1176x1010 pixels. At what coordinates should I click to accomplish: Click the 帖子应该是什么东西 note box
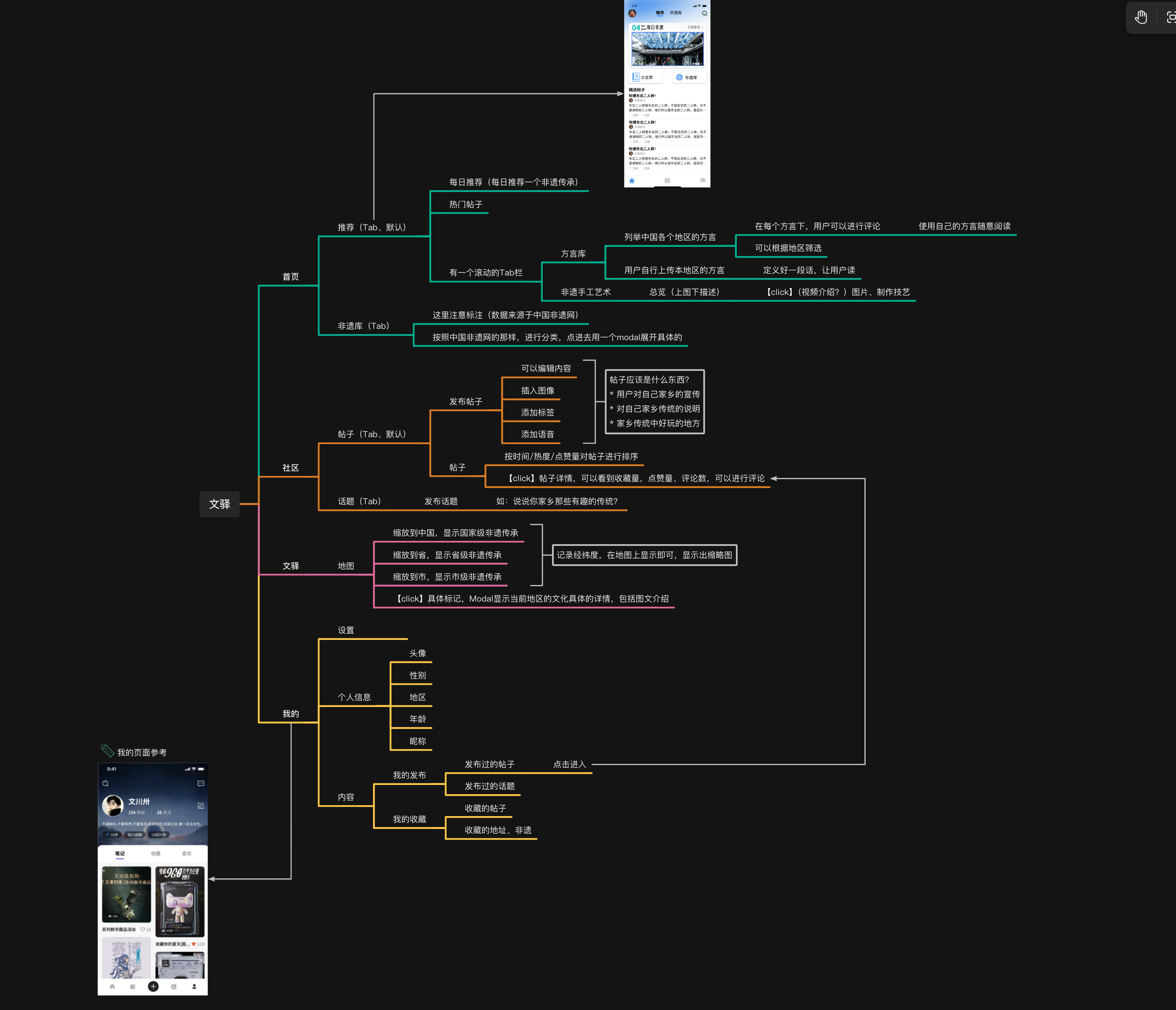654,402
